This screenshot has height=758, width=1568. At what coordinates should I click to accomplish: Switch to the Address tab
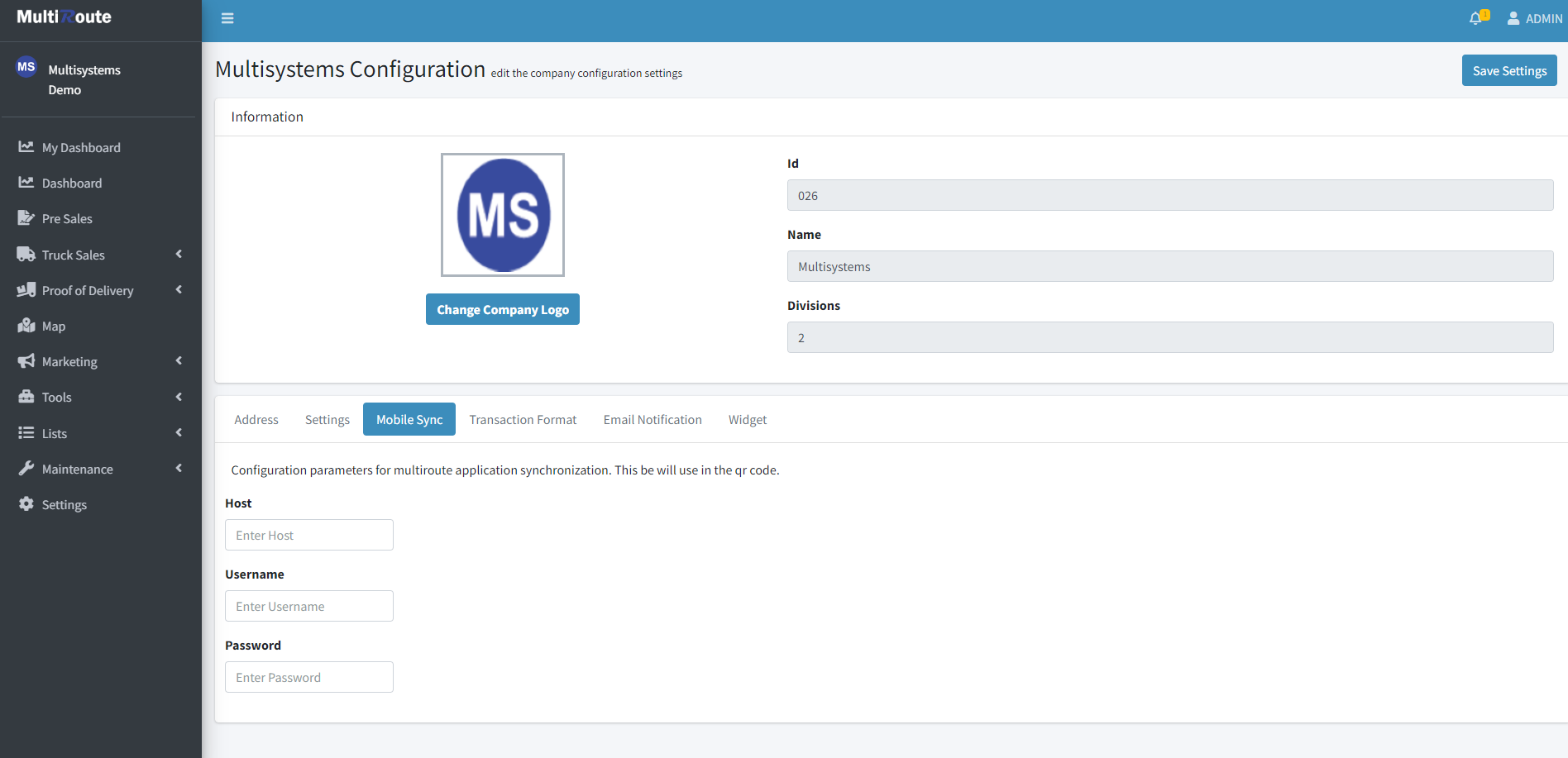(x=256, y=419)
